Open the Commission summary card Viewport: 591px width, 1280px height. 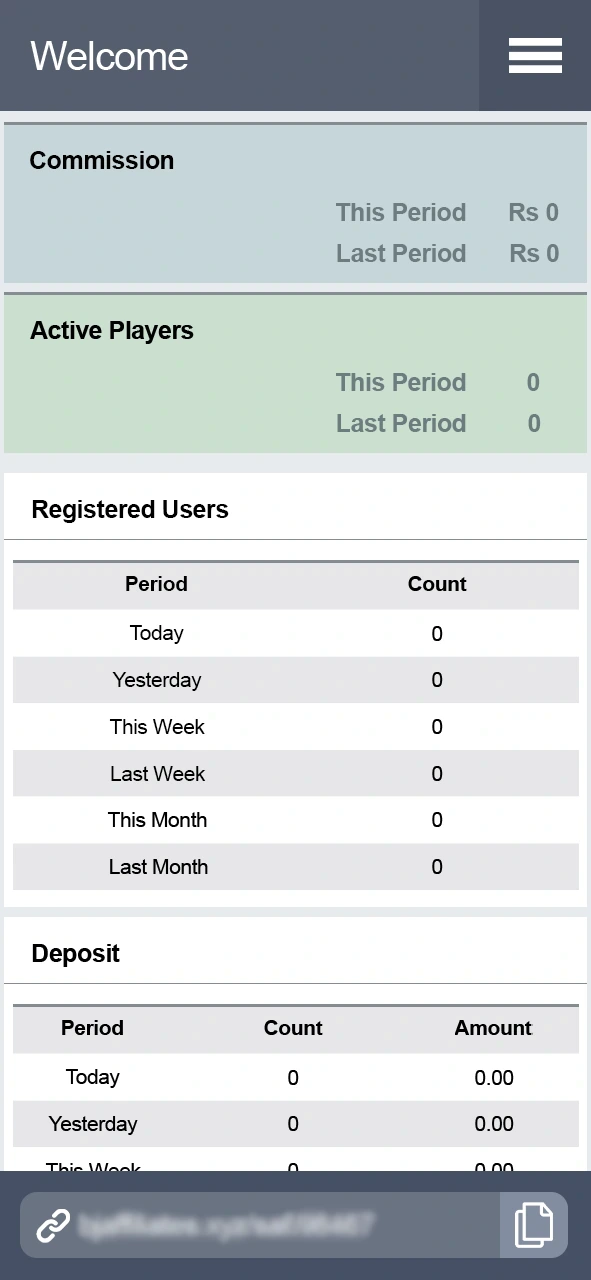click(101, 160)
